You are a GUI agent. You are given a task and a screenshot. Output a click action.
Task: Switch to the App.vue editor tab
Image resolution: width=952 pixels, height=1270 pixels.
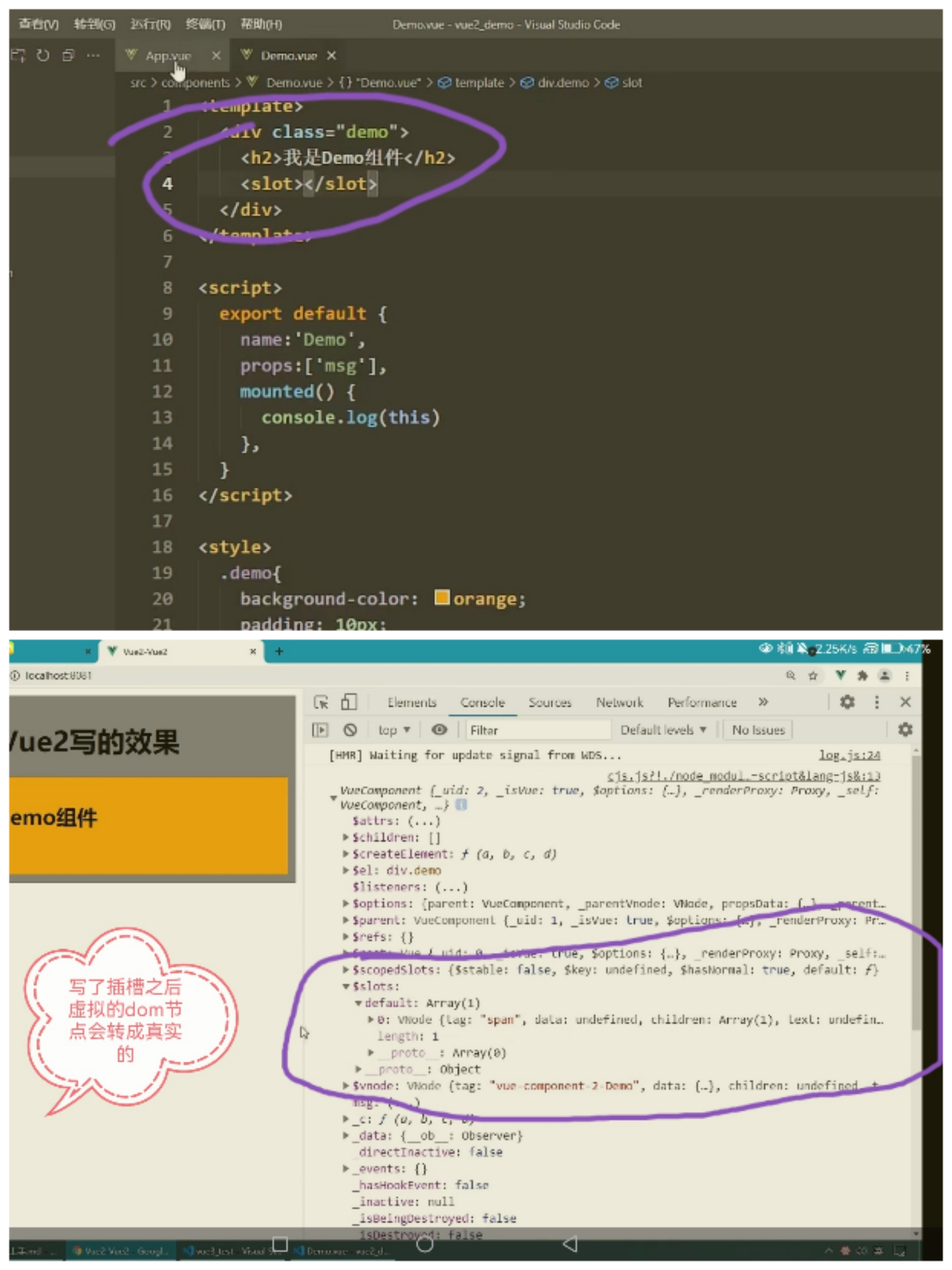[167, 56]
